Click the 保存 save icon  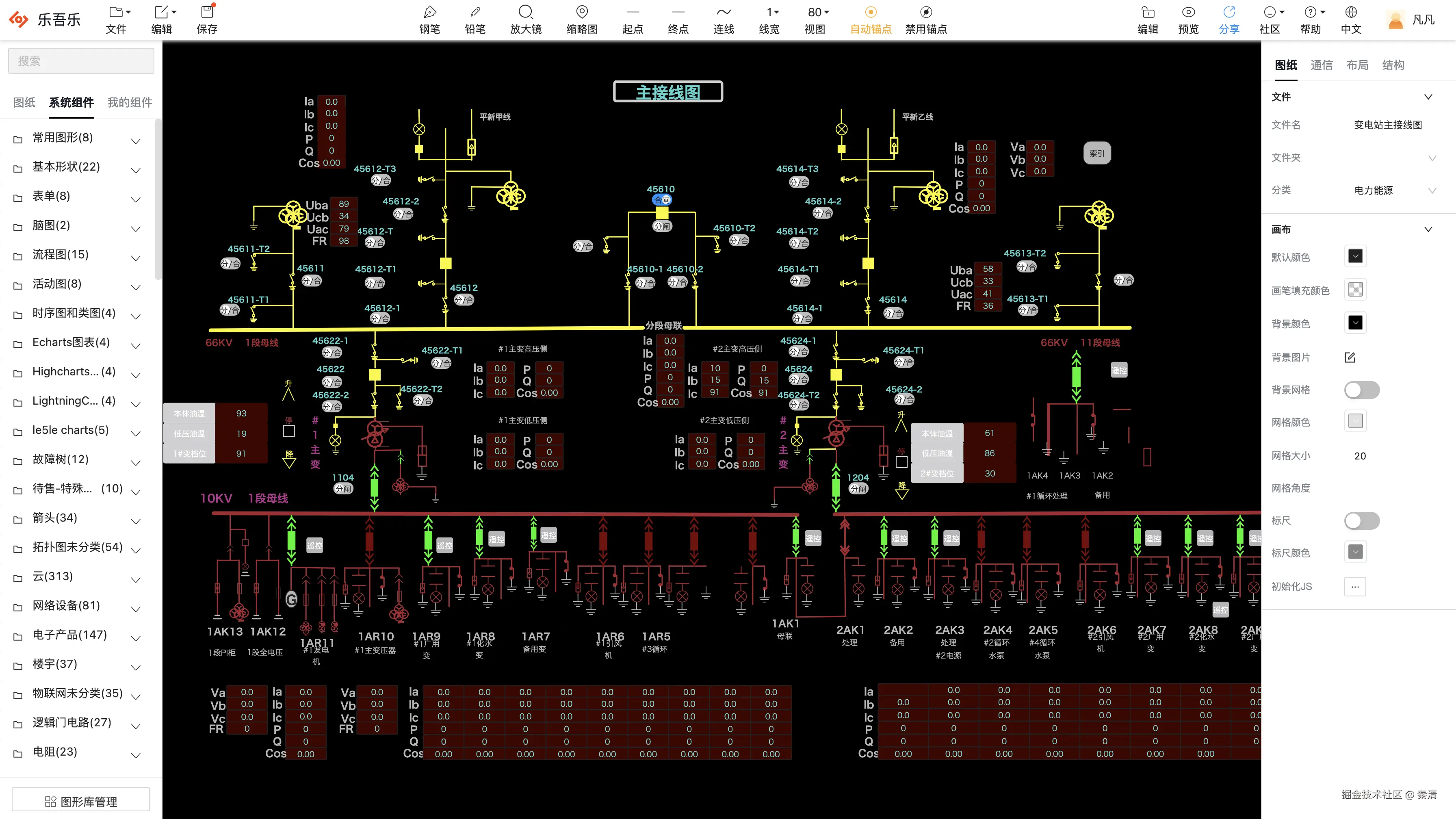coord(207,13)
